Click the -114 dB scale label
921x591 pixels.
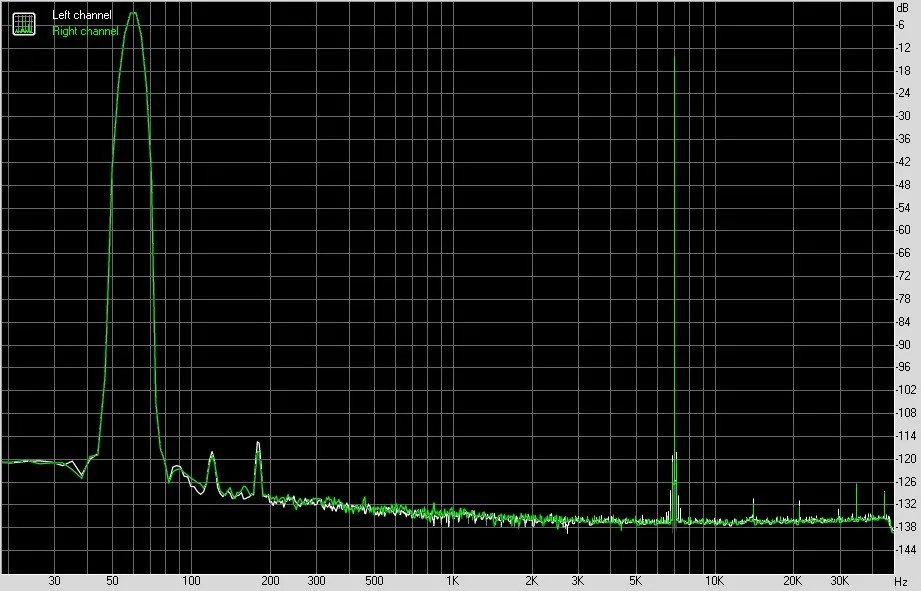point(905,435)
